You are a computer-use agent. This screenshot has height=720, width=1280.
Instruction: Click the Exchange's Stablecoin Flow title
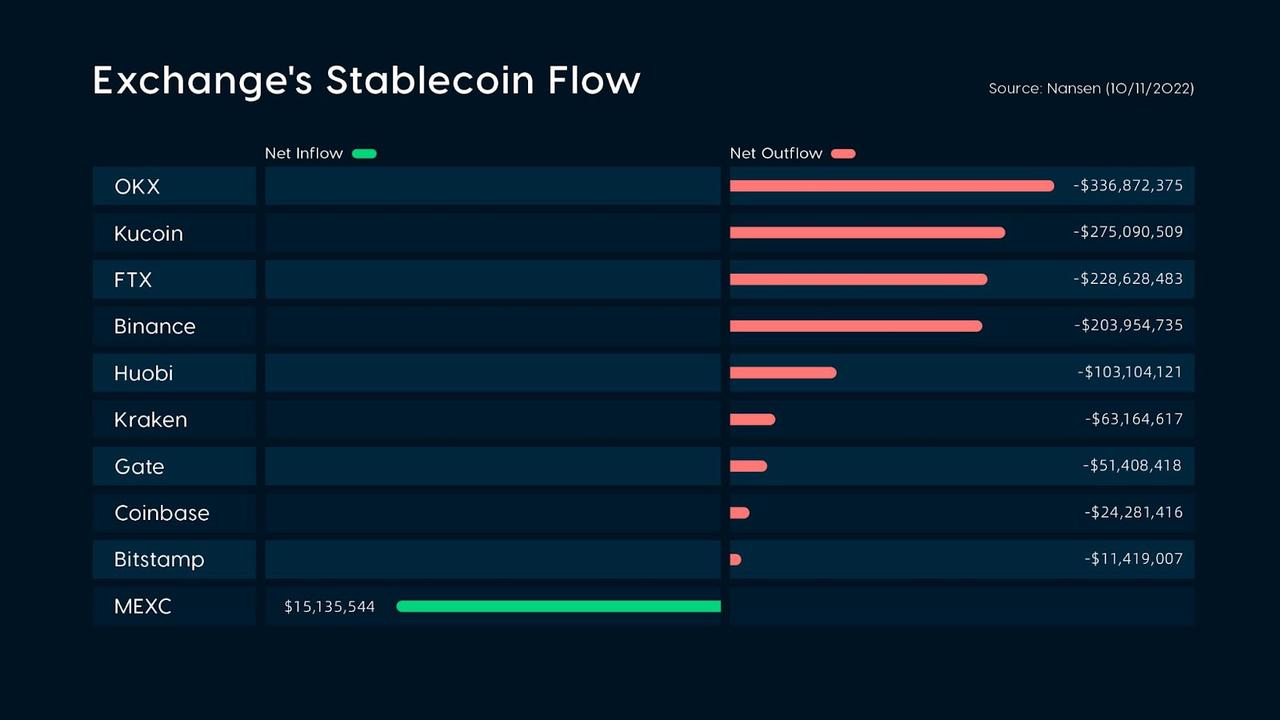(x=366, y=80)
